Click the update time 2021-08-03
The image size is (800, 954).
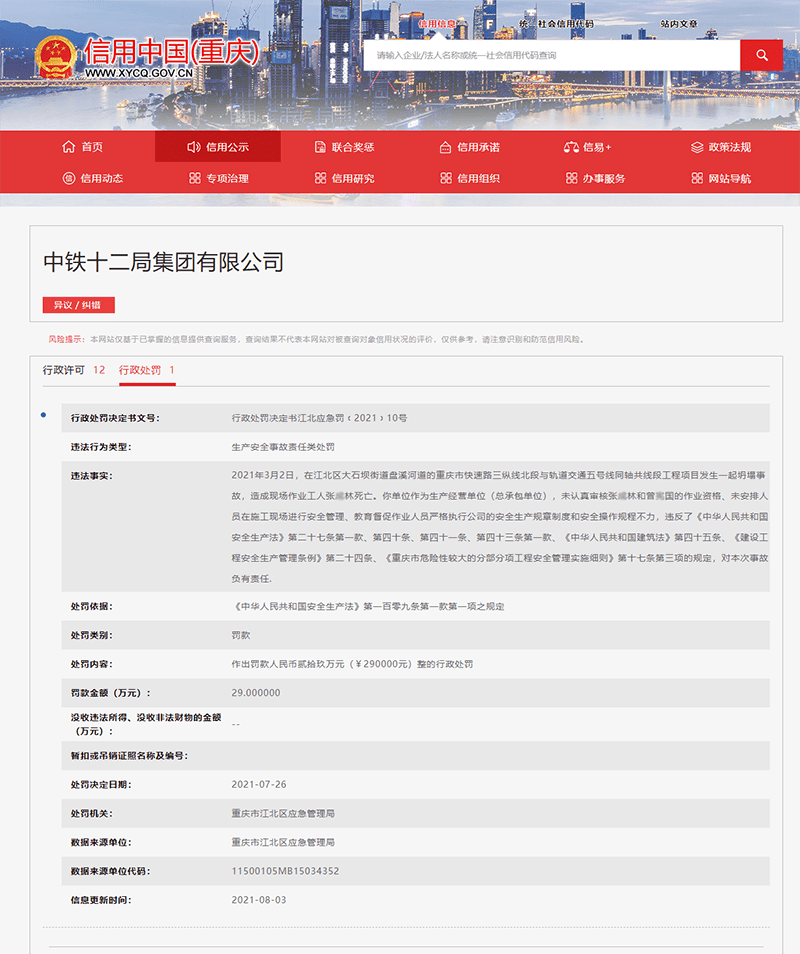[x=259, y=900]
